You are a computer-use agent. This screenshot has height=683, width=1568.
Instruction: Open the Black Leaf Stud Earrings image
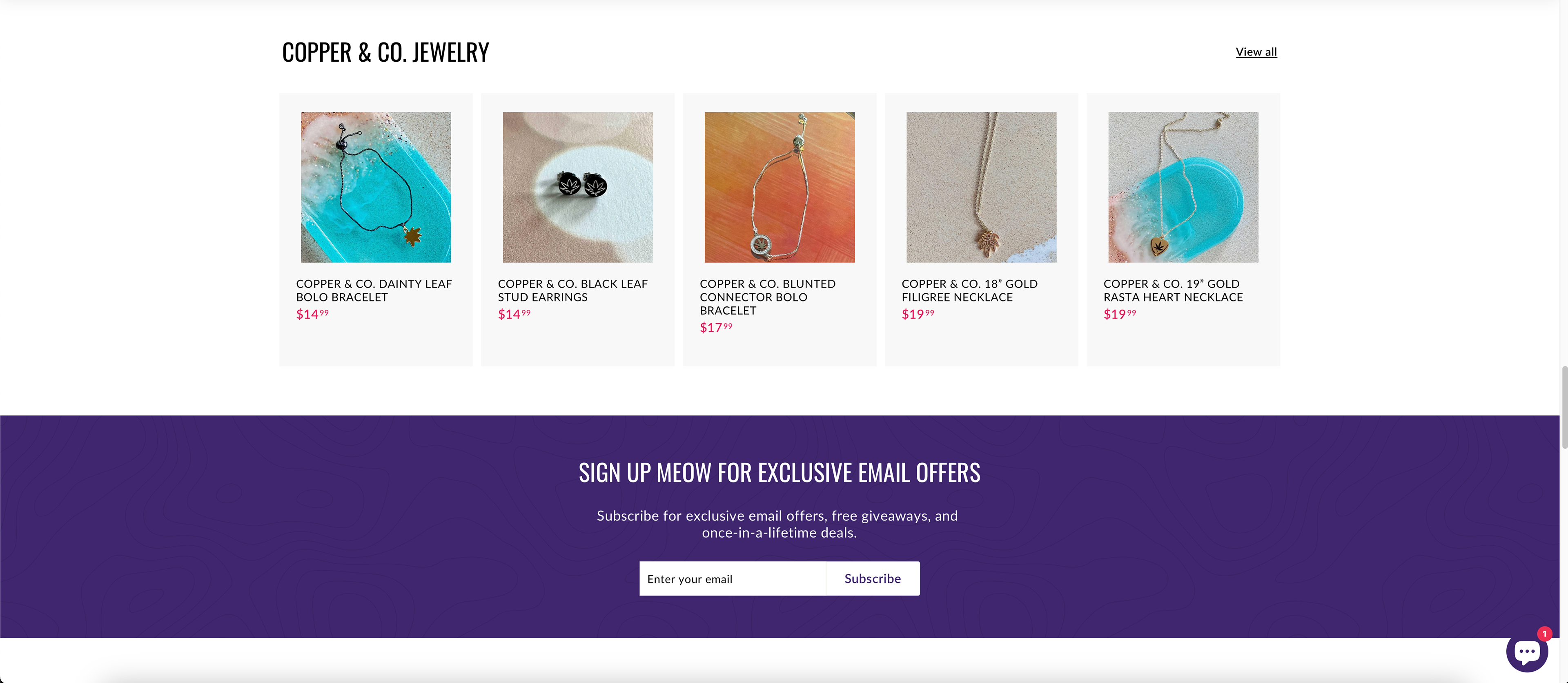tap(577, 187)
